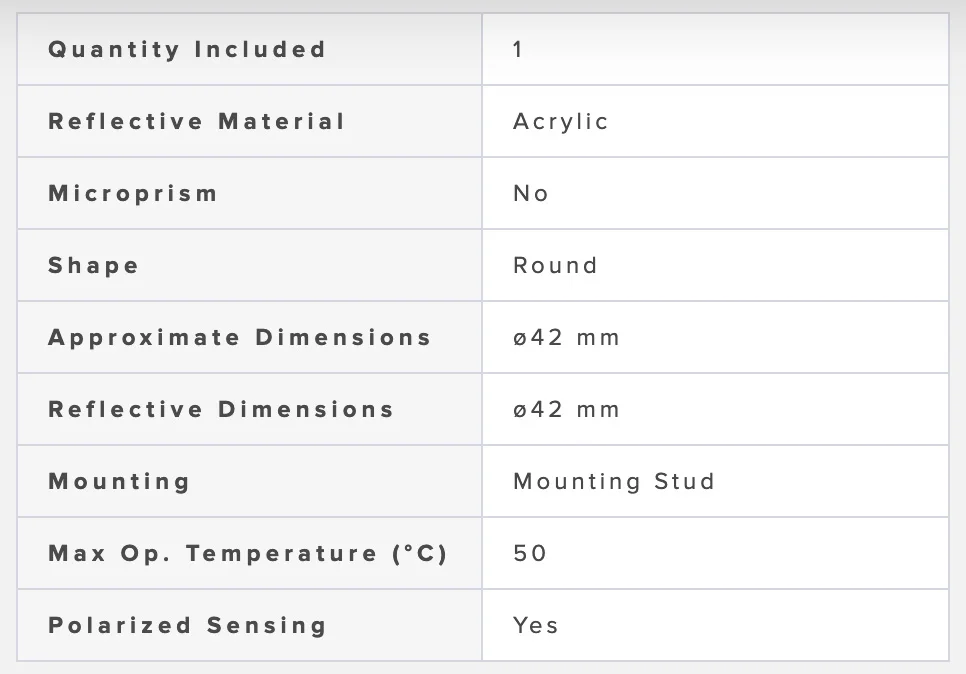Click the Reflective Material label
Screen dimensions: 966x674
click(x=197, y=122)
